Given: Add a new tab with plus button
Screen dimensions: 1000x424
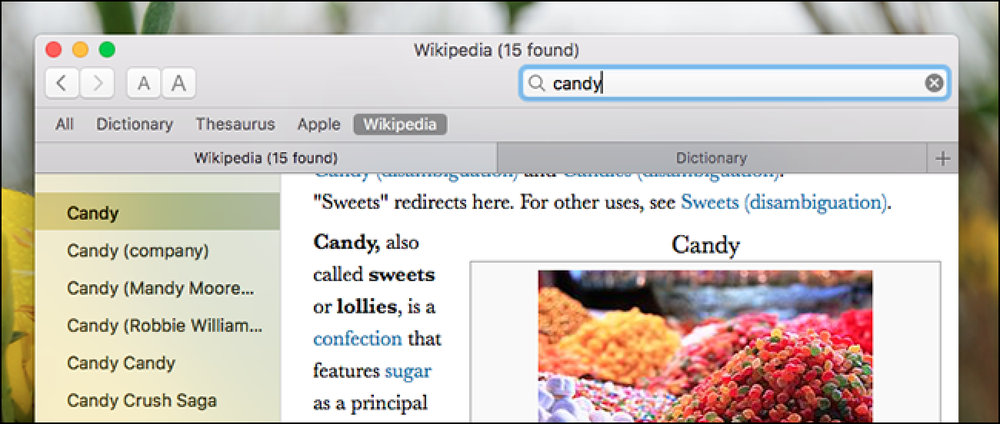Looking at the screenshot, I should point(942,158).
